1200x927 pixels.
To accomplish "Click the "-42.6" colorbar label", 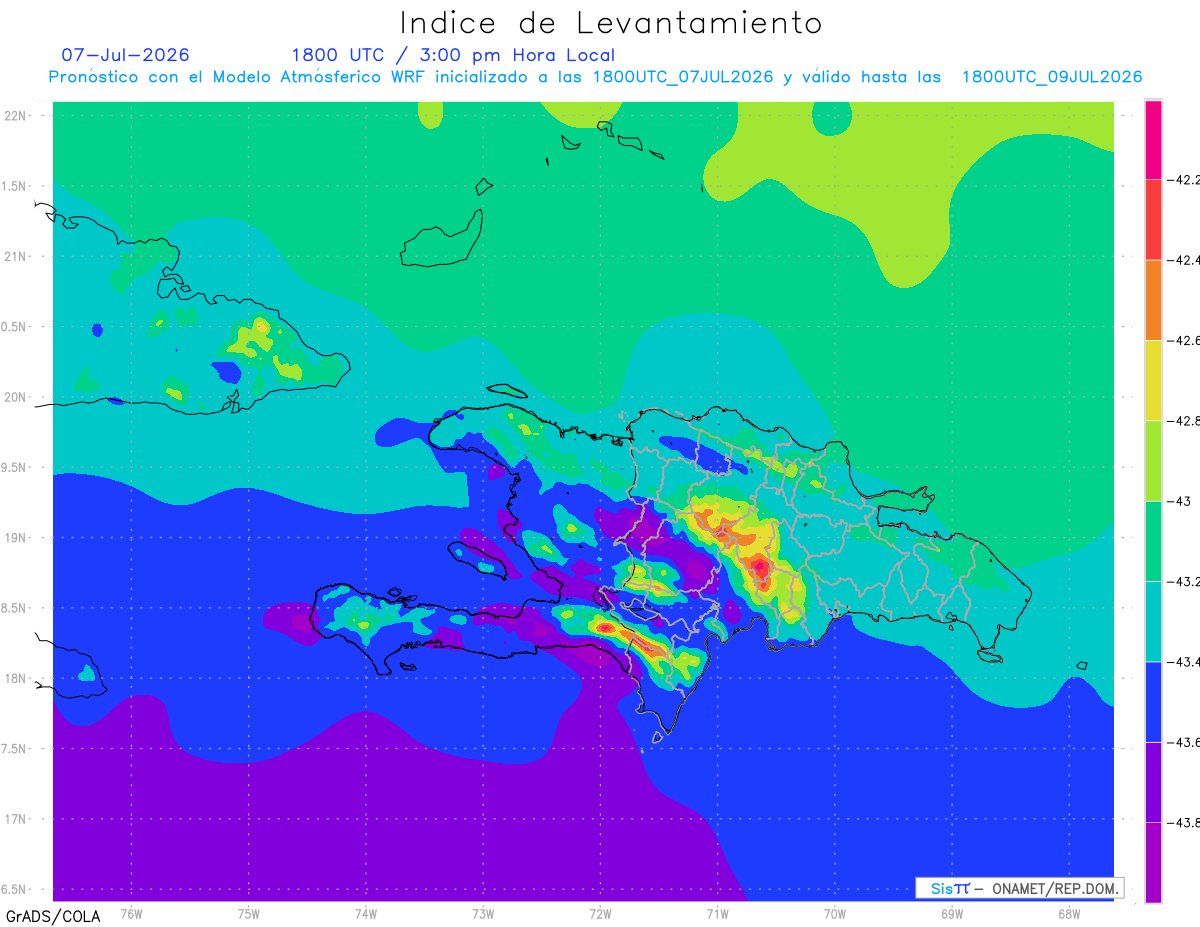I will coord(1185,341).
